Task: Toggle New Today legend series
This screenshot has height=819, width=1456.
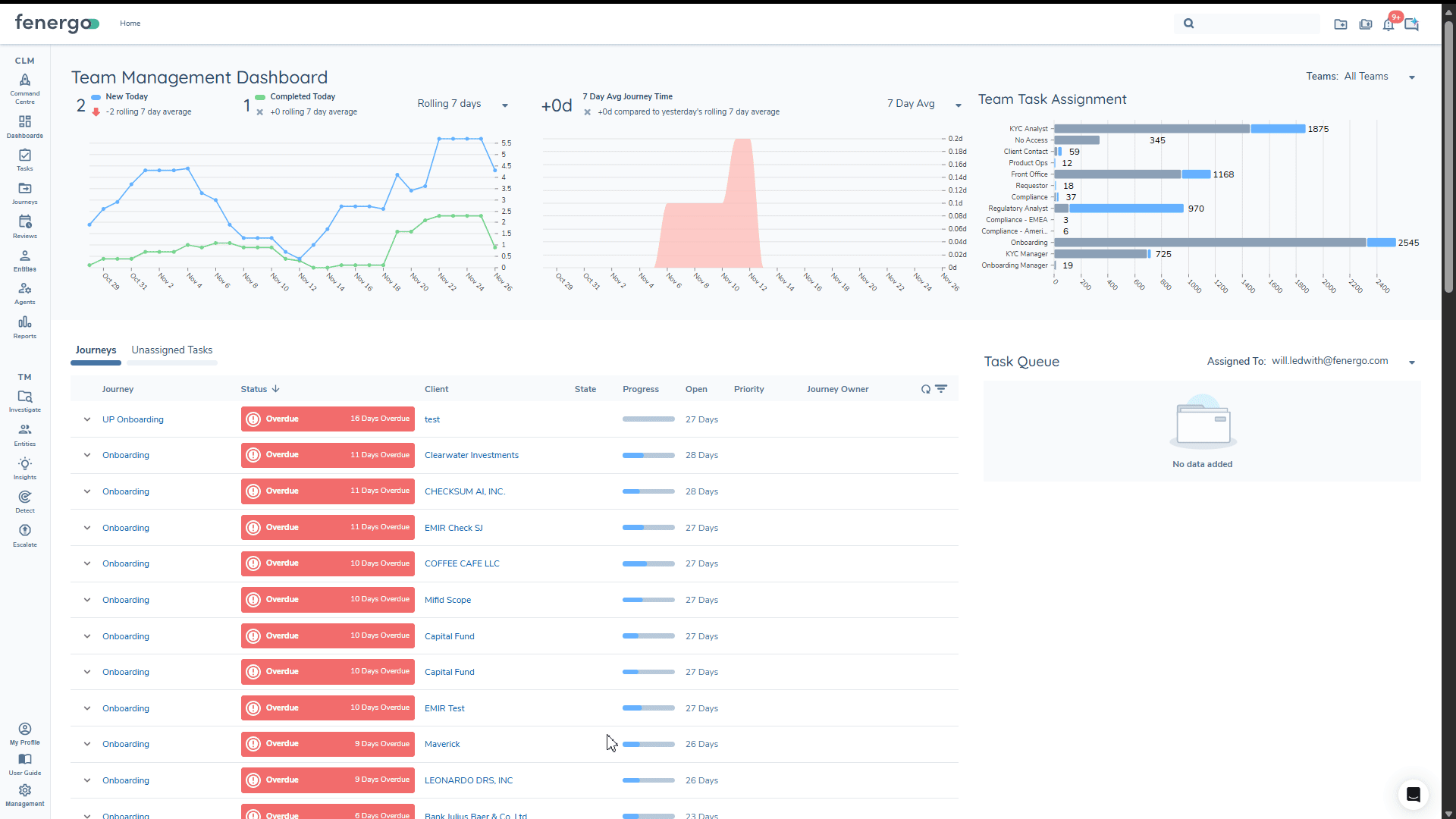Action: pyautogui.click(x=126, y=97)
